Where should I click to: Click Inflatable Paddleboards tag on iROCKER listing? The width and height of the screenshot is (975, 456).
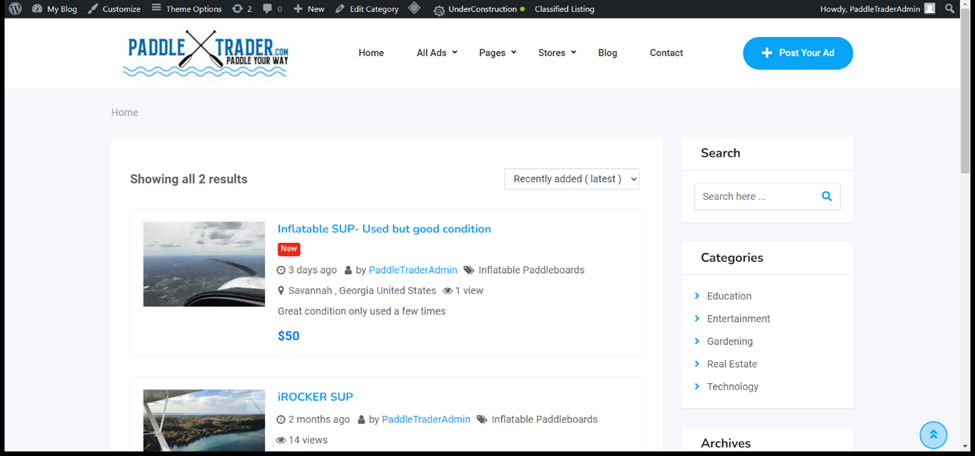point(544,419)
